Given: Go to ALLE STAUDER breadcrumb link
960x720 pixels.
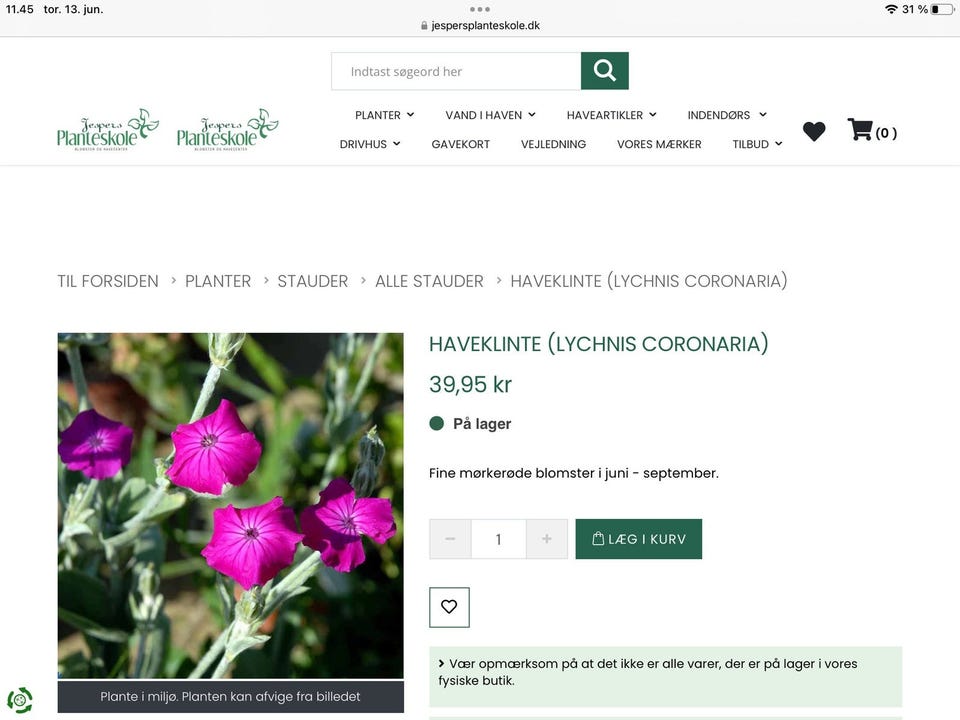Looking at the screenshot, I should (x=429, y=281).
